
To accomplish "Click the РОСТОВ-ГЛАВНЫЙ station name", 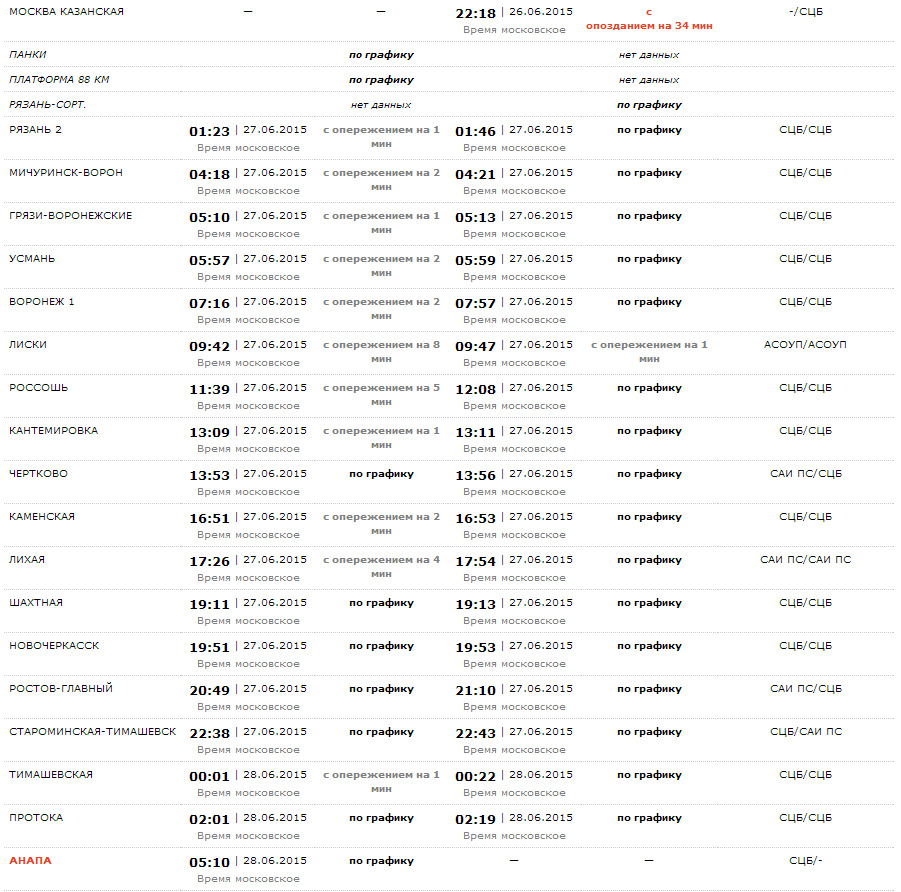I will click(61, 688).
